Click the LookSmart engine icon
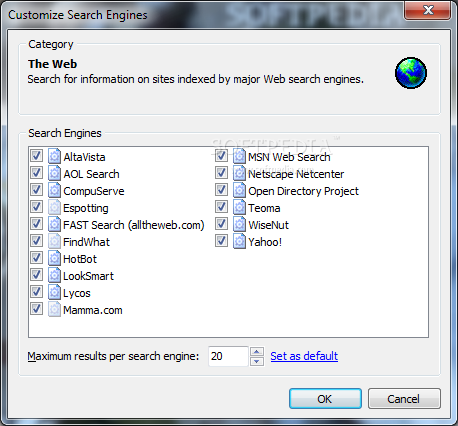Image resolution: width=458 pixels, height=426 pixels. pos(54,275)
